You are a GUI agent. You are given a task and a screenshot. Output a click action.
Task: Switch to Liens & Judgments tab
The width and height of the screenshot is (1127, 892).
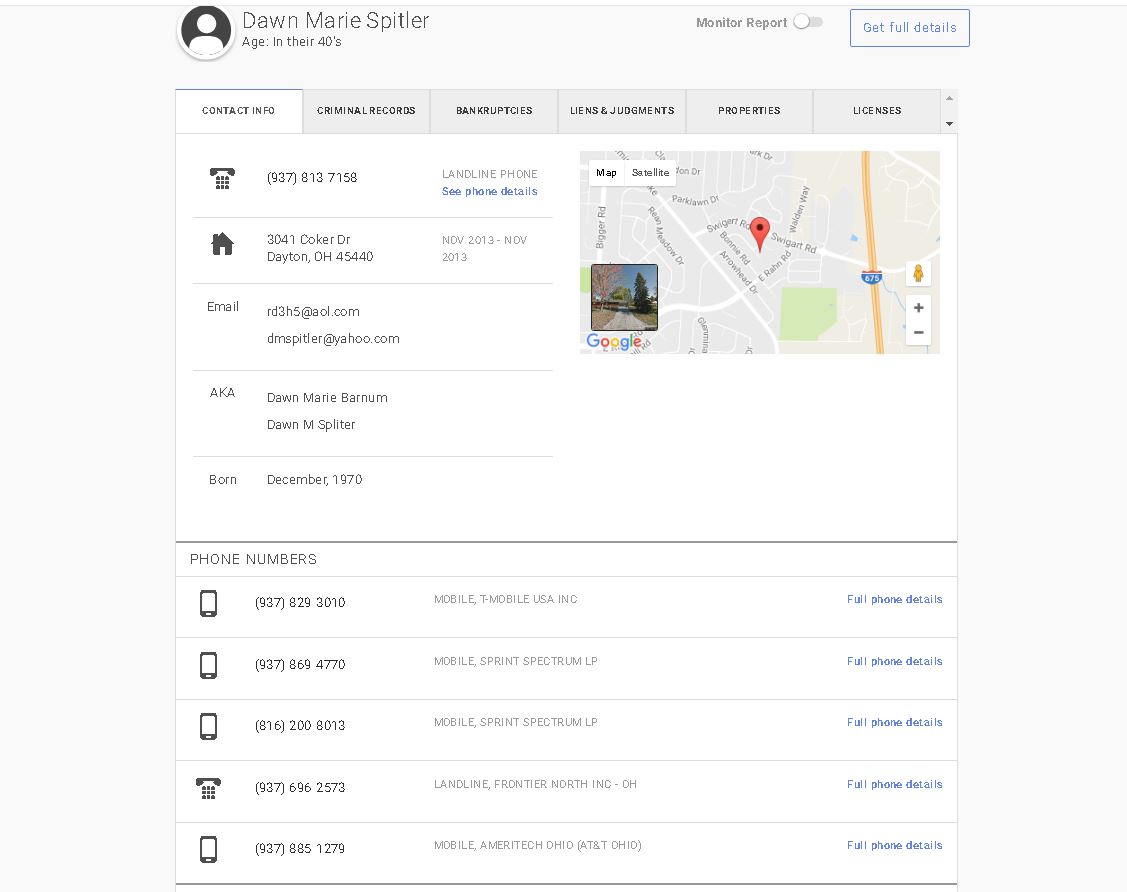pyautogui.click(x=622, y=111)
